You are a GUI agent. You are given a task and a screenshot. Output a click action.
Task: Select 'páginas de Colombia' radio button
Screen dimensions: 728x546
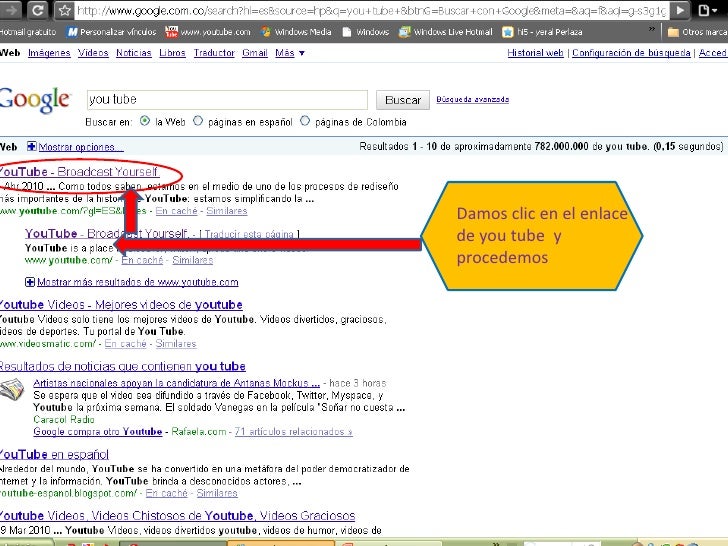(x=305, y=121)
